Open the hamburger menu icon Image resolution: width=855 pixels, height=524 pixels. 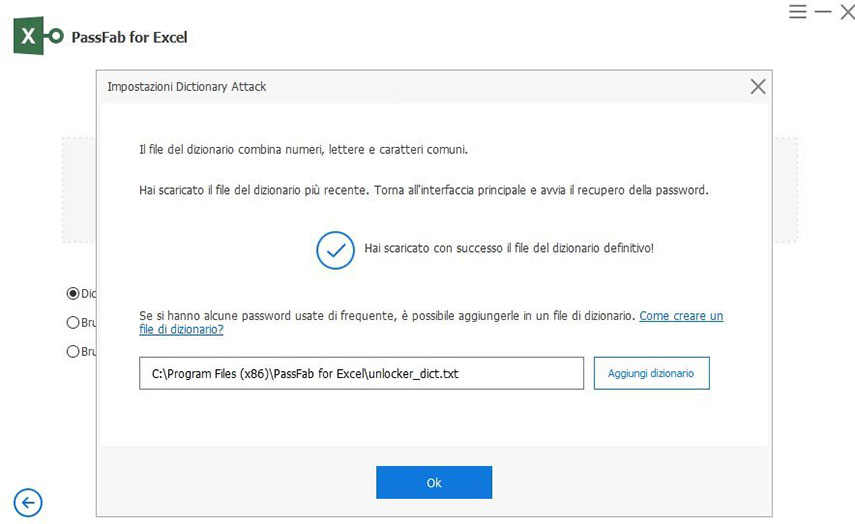pyautogui.click(x=798, y=12)
